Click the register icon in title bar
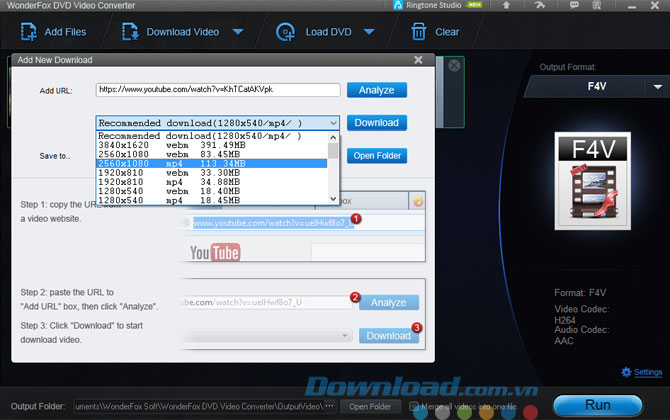 pos(597,5)
